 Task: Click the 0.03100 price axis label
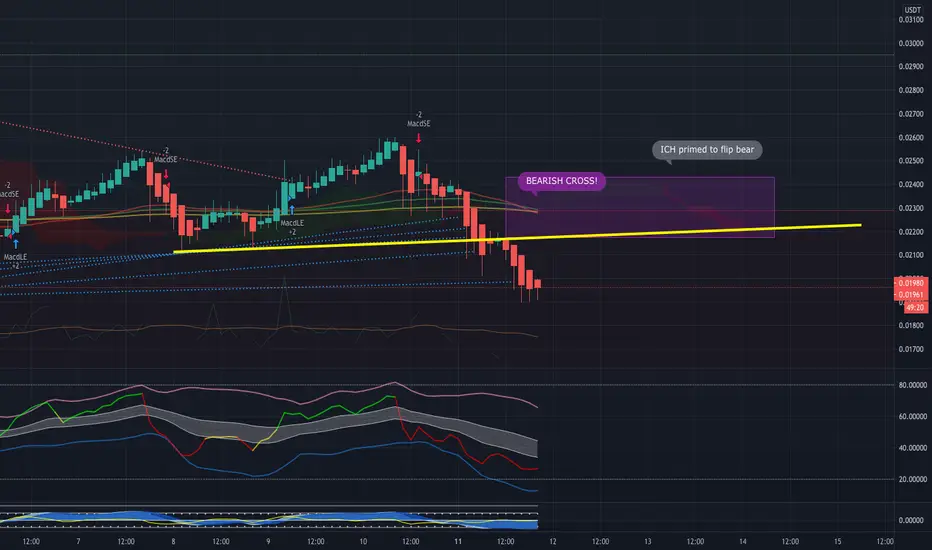[911, 20]
